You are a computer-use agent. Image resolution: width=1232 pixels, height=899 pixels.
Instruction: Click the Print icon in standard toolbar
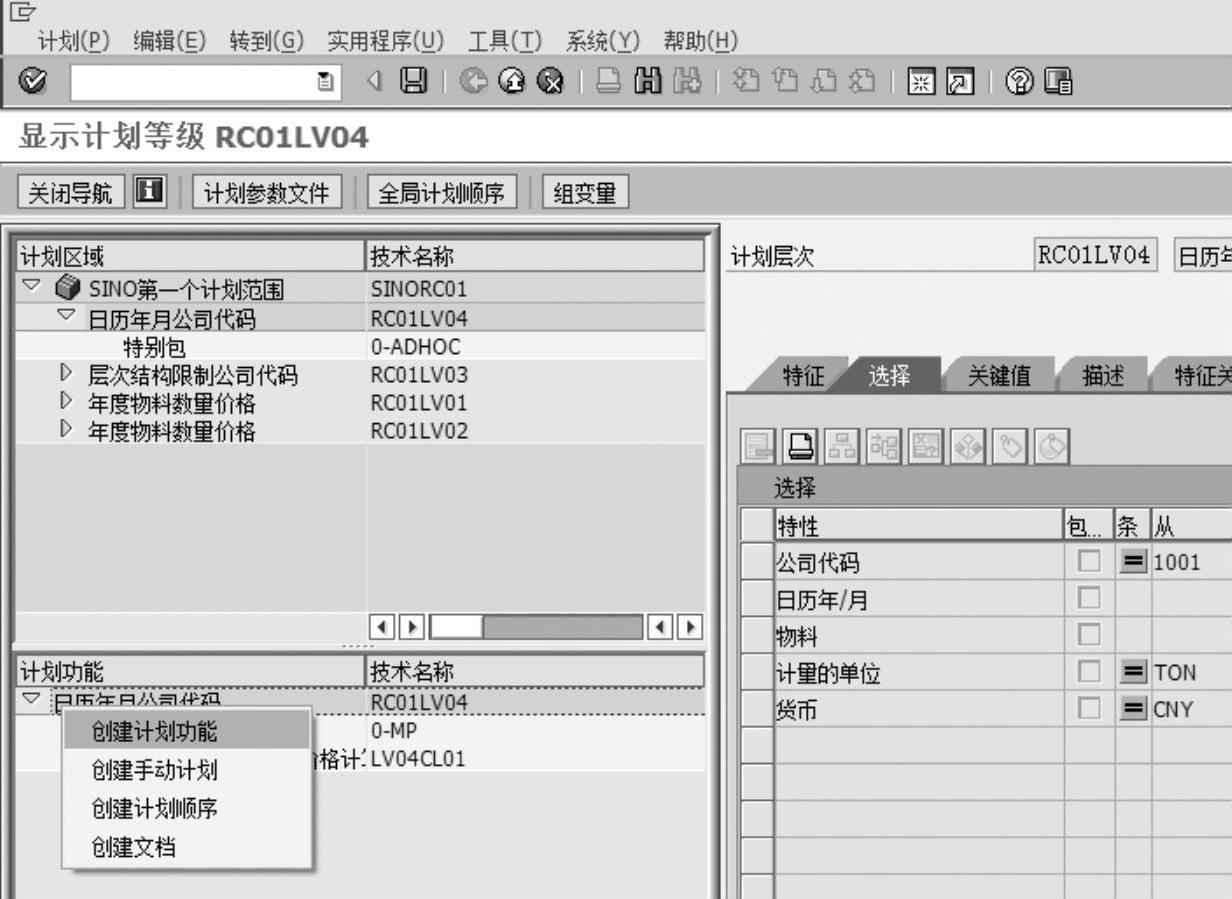(608, 81)
